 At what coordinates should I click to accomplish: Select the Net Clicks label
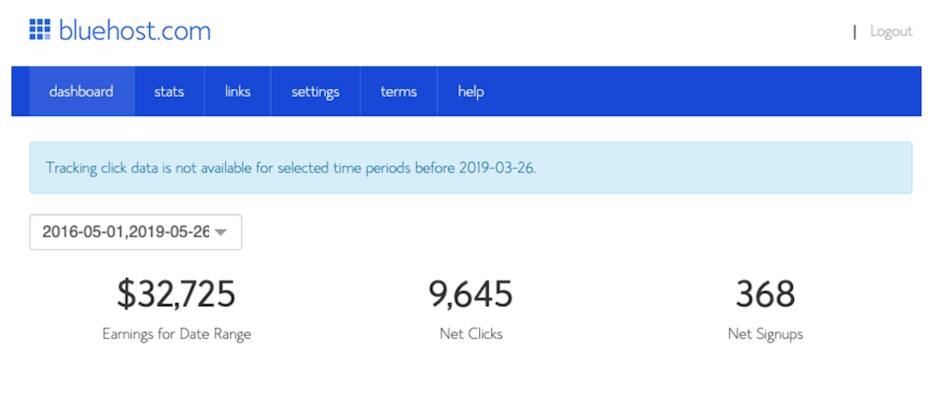click(471, 334)
